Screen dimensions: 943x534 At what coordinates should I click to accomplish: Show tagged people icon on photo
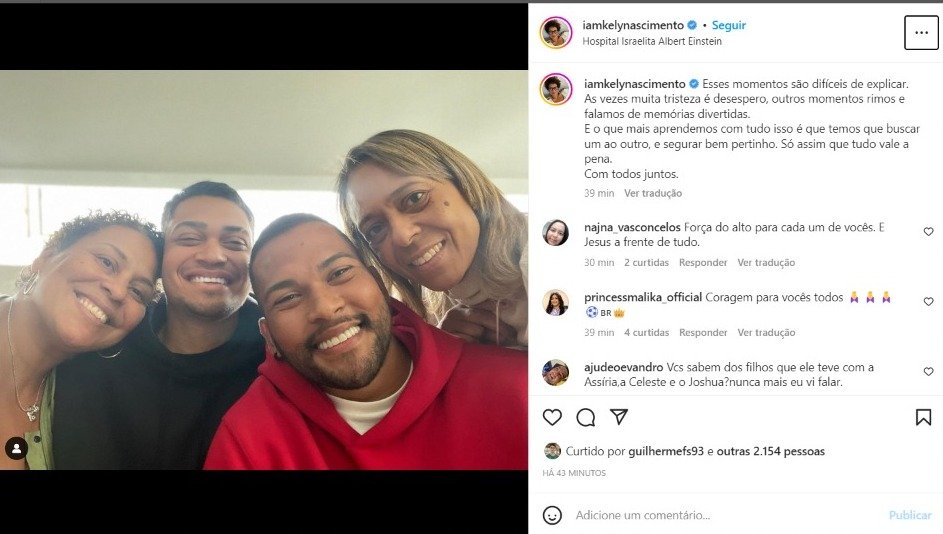point(17,449)
